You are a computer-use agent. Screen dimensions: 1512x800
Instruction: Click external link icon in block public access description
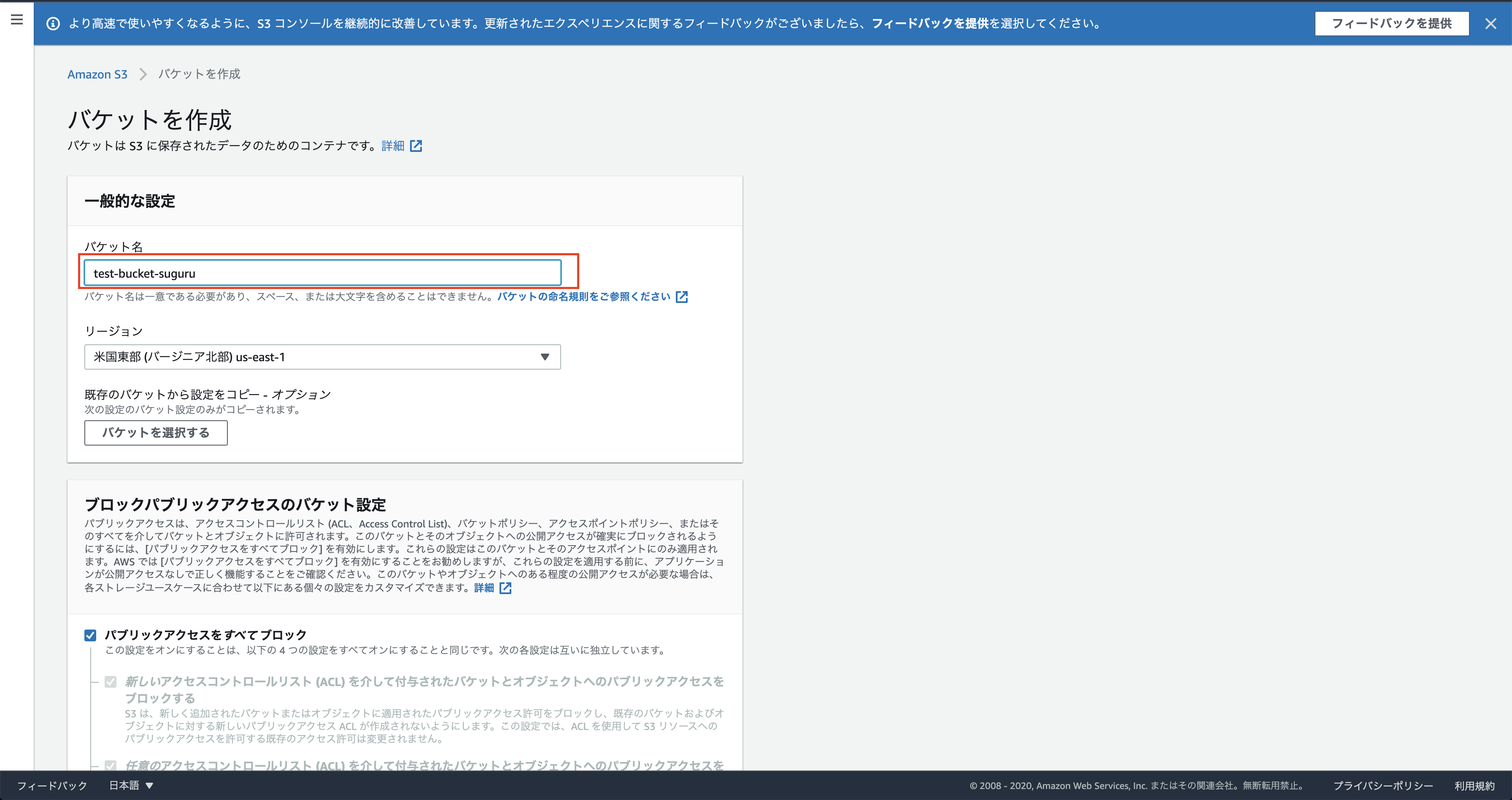505,588
